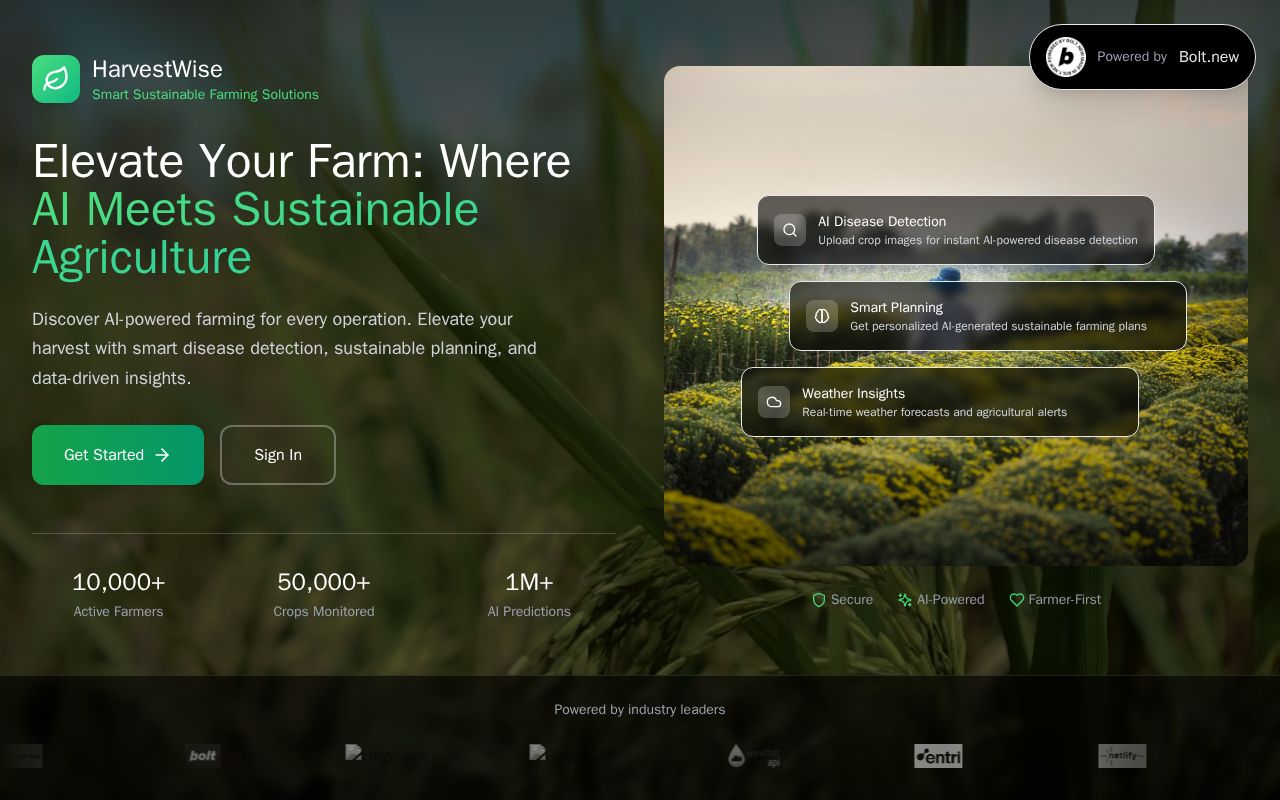Open the Smart Planning card

pyautogui.click(x=988, y=316)
